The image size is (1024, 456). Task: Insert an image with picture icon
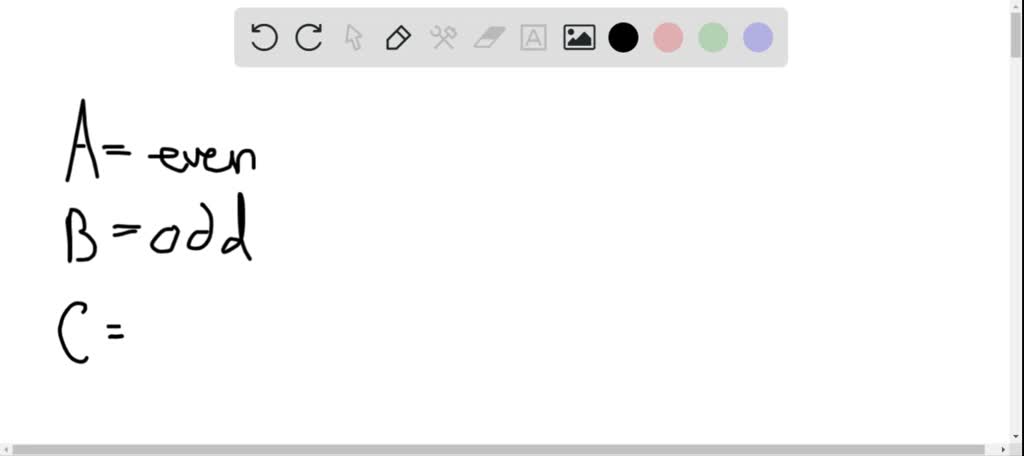[579, 37]
